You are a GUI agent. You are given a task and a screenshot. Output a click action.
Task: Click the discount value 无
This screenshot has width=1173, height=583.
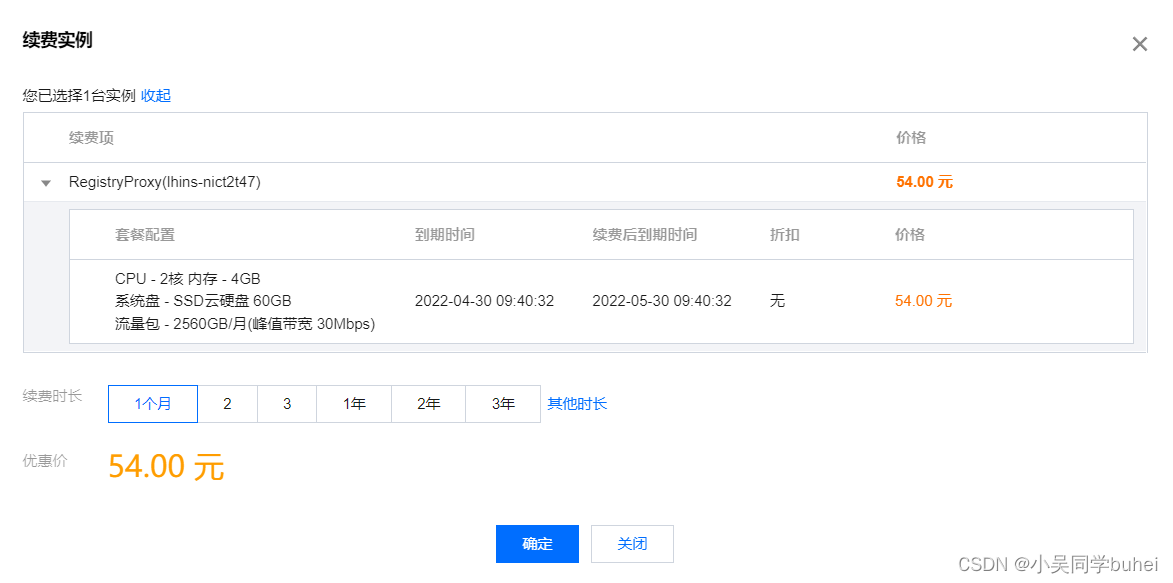[x=777, y=302]
